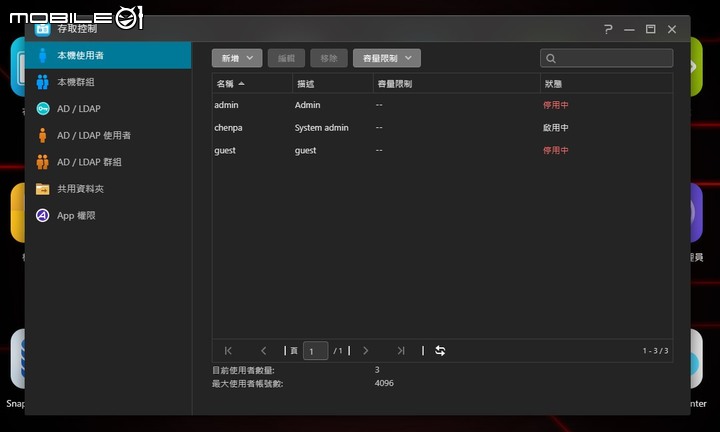The height and width of the screenshot is (432, 720).
Task: Click the Admin description cell
Action: click(308, 105)
